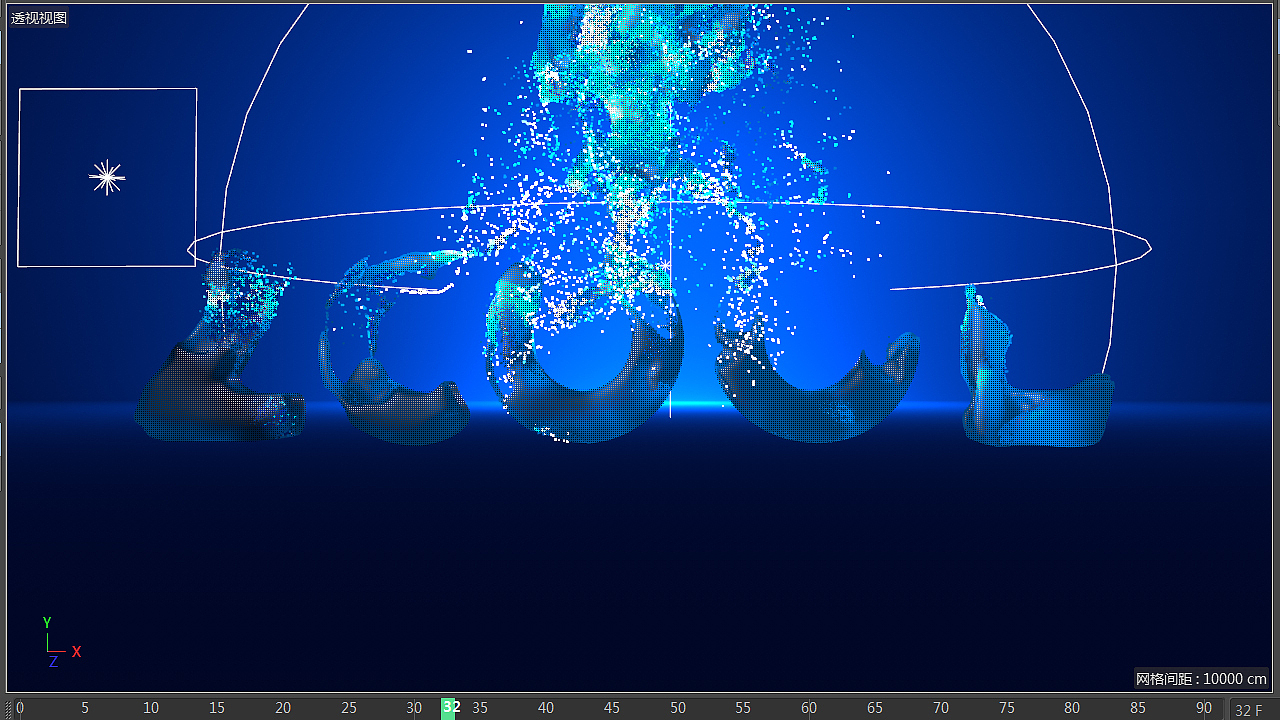Click the 网格间距 : 10000 cm readout
Image resolution: width=1280 pixels, height=720 pixels.
1201,679
